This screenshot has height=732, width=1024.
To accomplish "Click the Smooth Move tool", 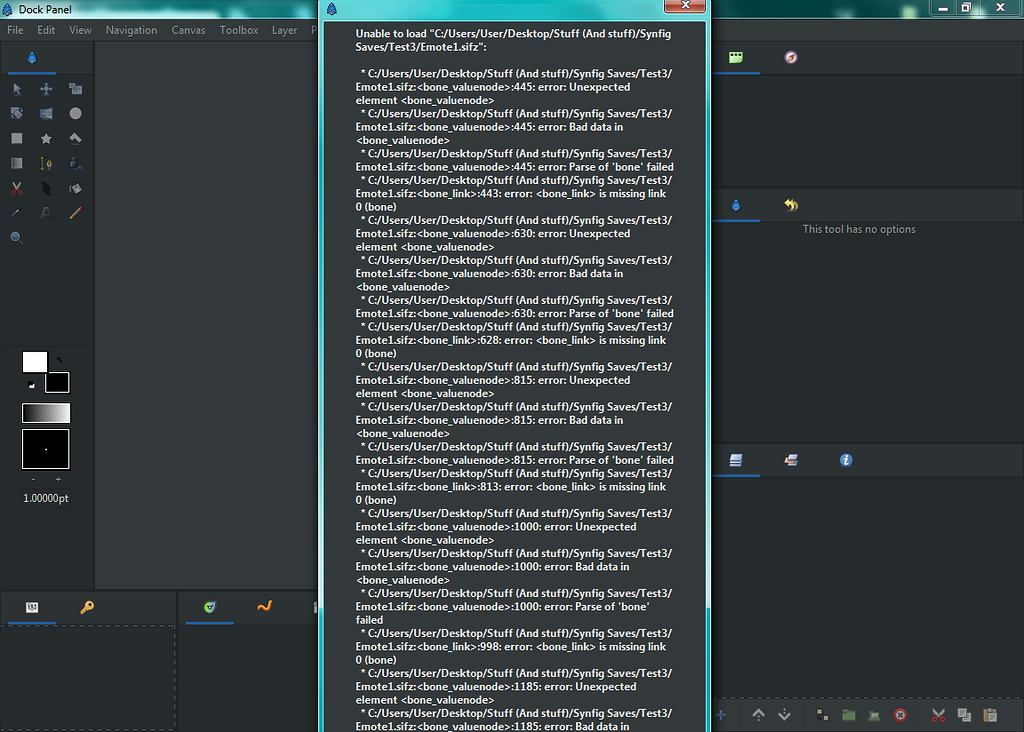I will (x=46, y=89).
